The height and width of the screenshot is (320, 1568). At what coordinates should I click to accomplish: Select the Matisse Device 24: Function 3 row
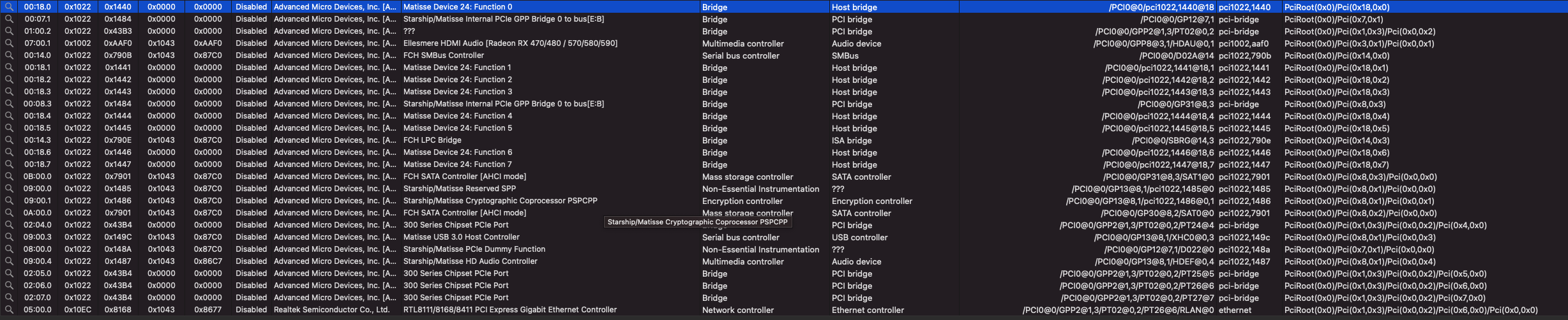coord(457,92)
